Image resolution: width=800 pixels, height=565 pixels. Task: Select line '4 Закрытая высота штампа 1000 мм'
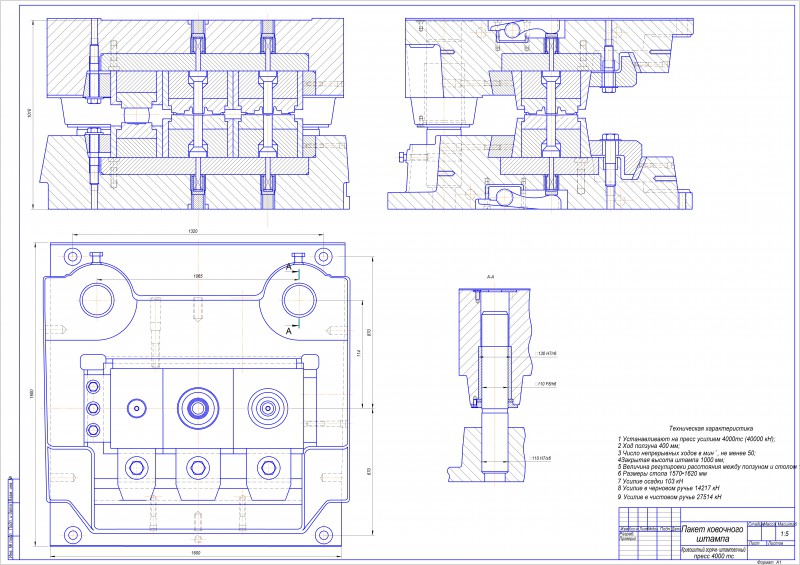click(x=670, y=460)
